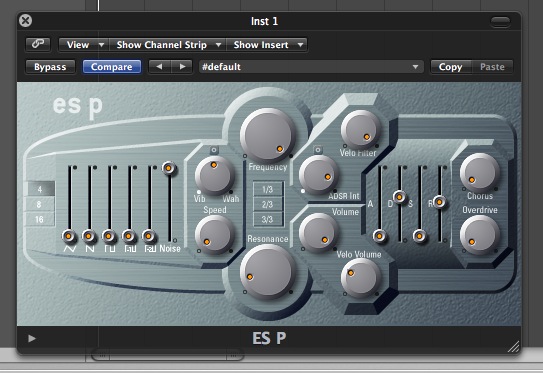This screenshot has width=543, height=373.
Task: Click the link chain icon button
Action: 38,44
